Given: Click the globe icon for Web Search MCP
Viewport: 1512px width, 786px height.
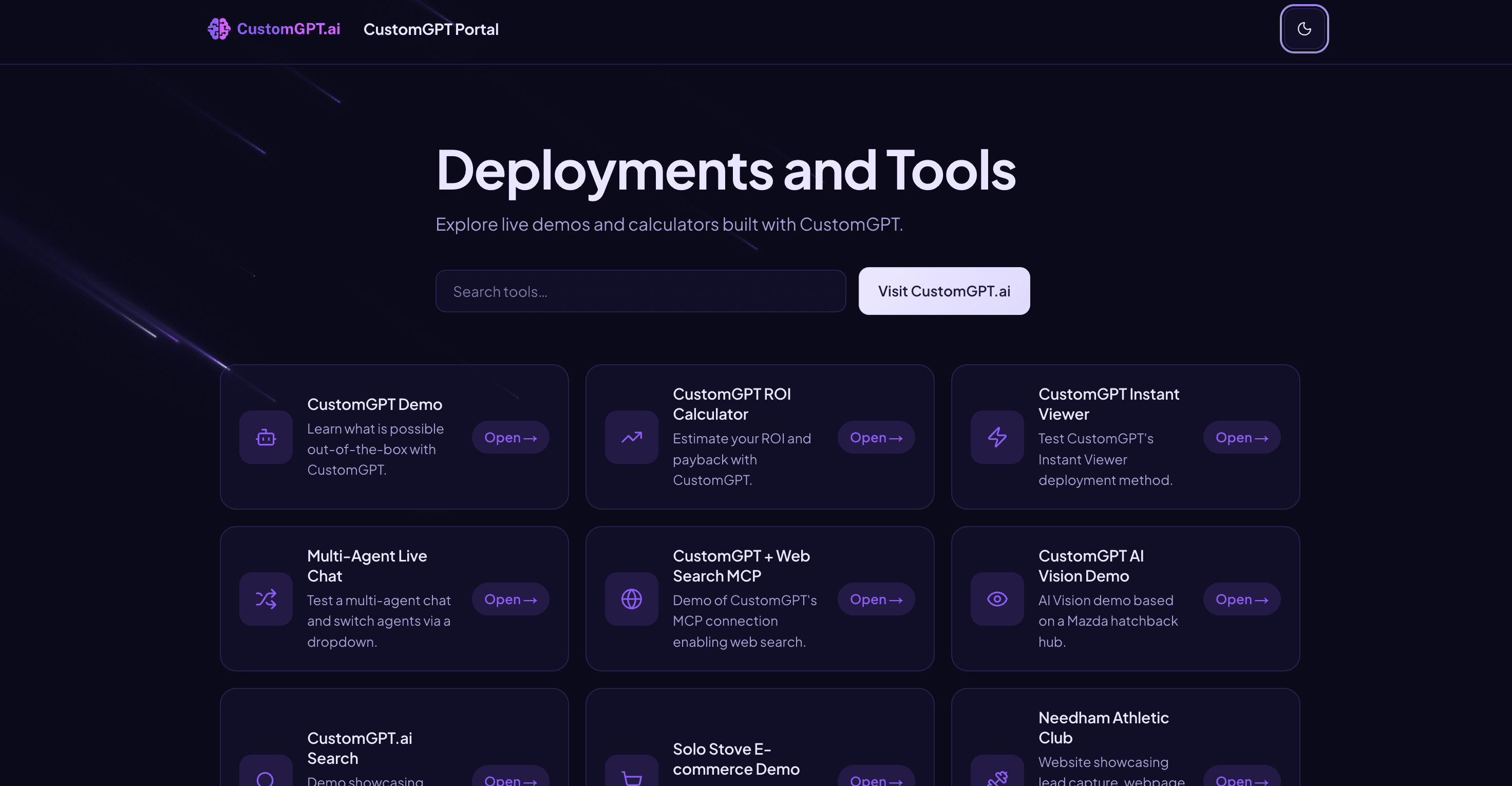Looking at the screenshot, I should (631, 598).
